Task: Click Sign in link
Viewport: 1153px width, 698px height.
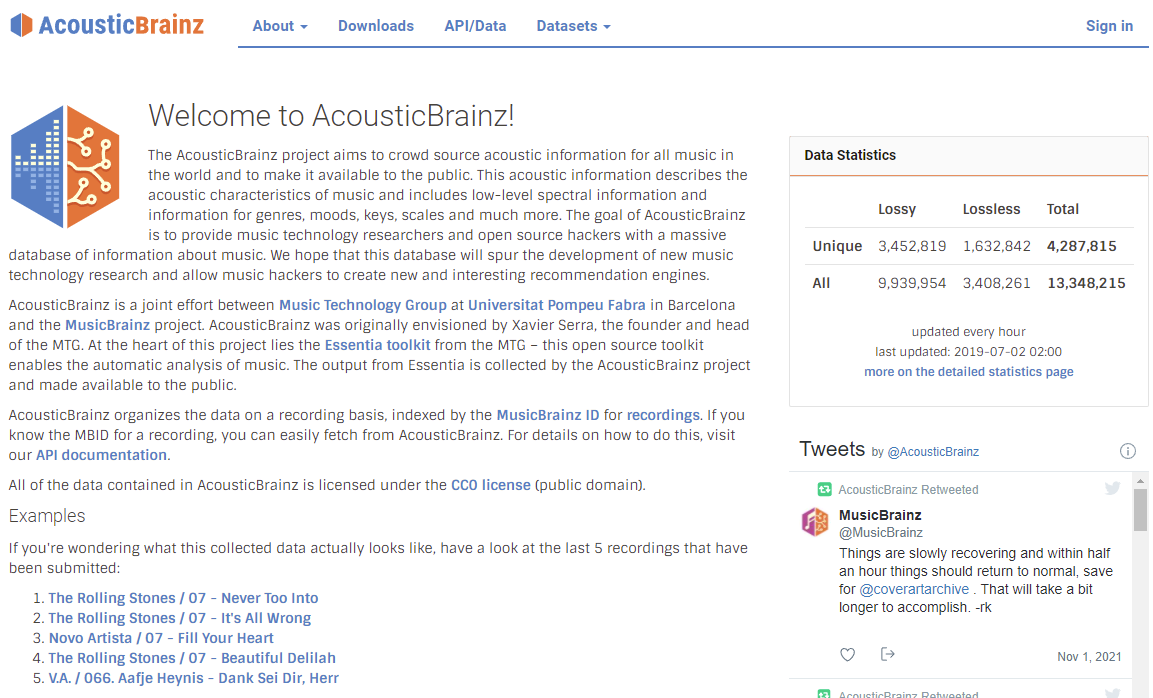Action: (x=1109, y=26)
